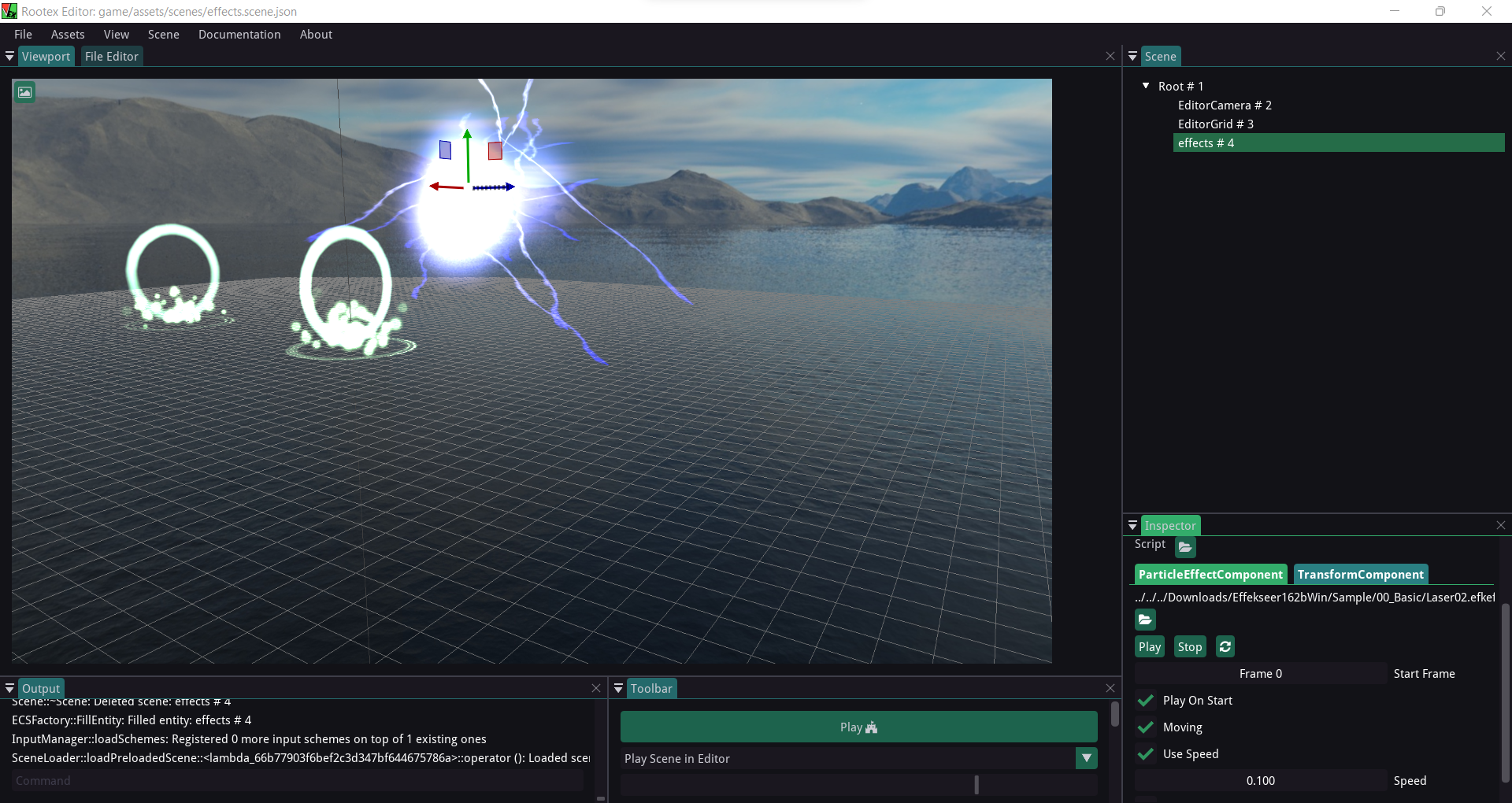Image resolution: width=1512 pixels, height=803 pixels.
Task: Open the Play Scene in Editor dropdown
Action: (1087, 758)
